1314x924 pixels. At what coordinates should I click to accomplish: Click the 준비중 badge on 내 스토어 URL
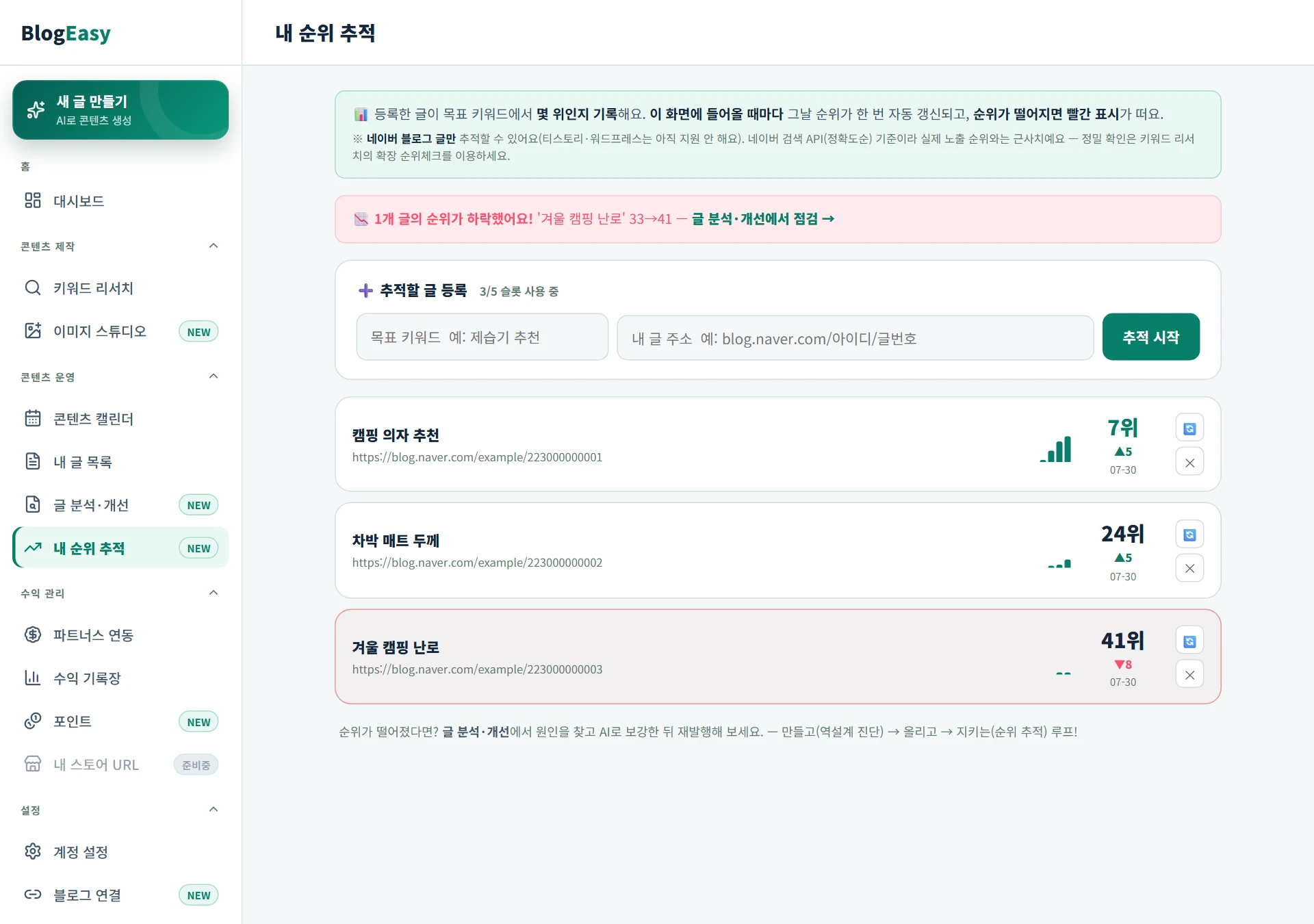(x=196, y=765)
